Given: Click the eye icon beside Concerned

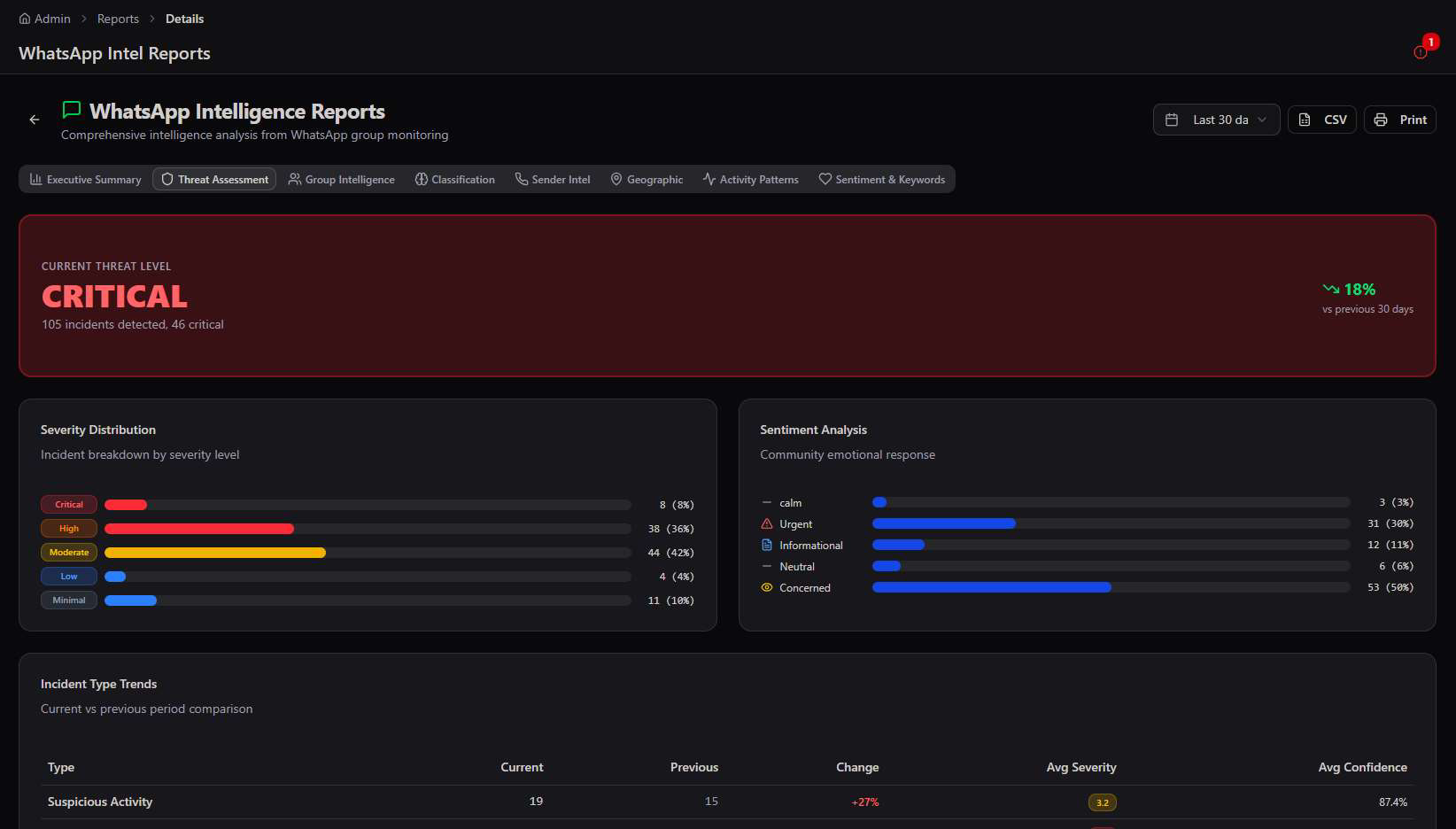Looking at the screenshot, I should coord(767,587).
